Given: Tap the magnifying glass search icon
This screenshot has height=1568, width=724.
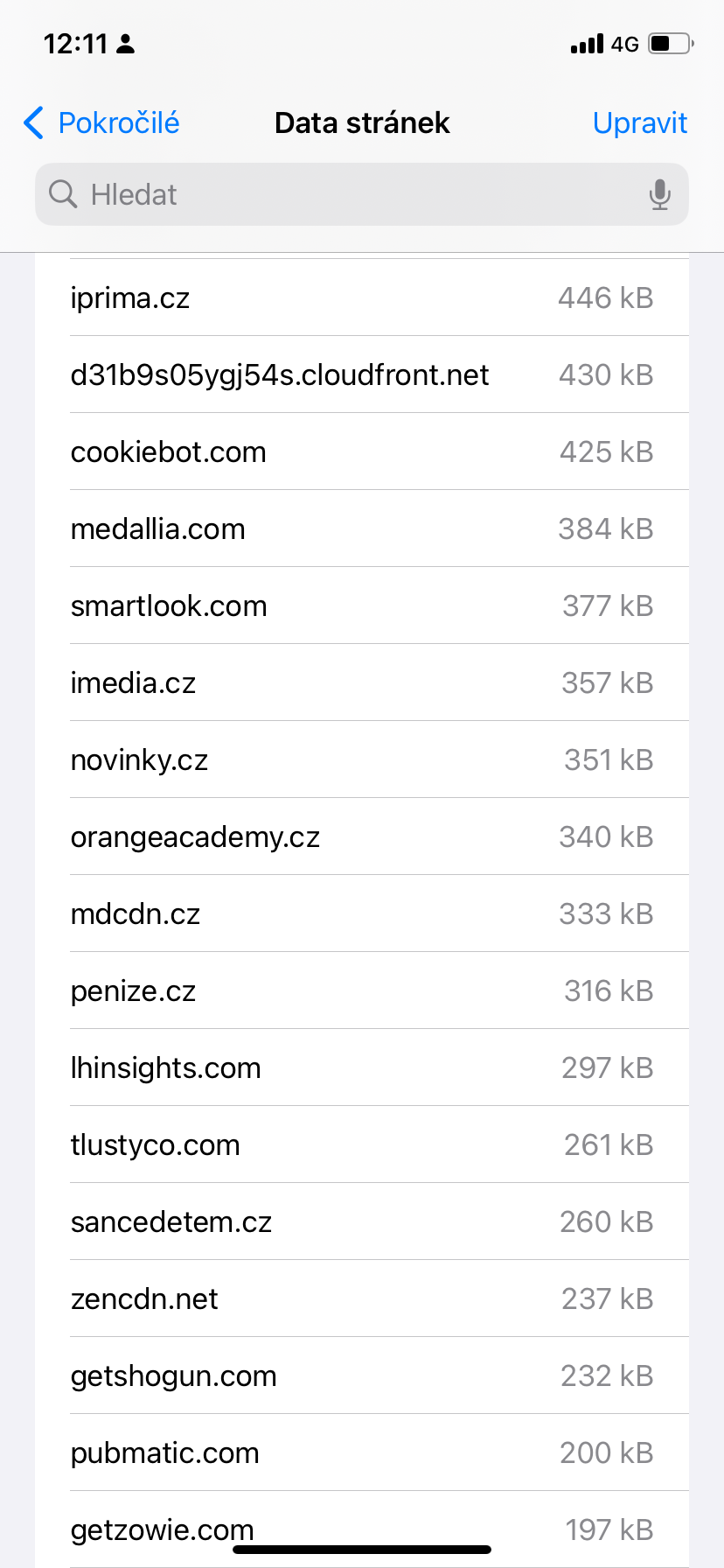Looking at the screenshot, I should [x=63, y=194].
